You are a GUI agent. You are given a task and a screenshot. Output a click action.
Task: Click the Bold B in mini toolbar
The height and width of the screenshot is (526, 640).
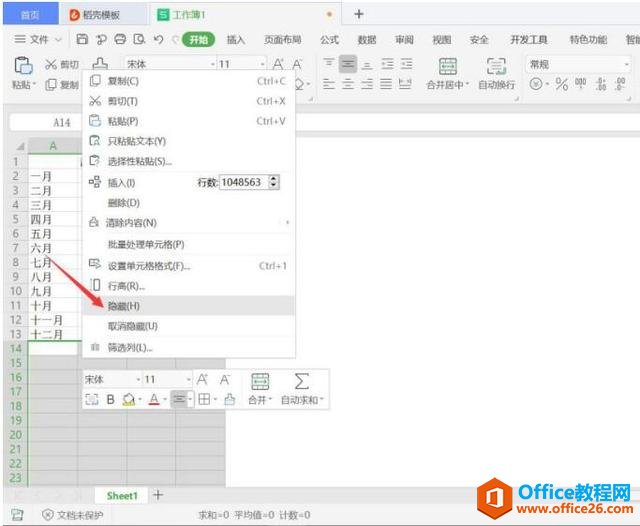pyautogui.click(x=110, y=399)
